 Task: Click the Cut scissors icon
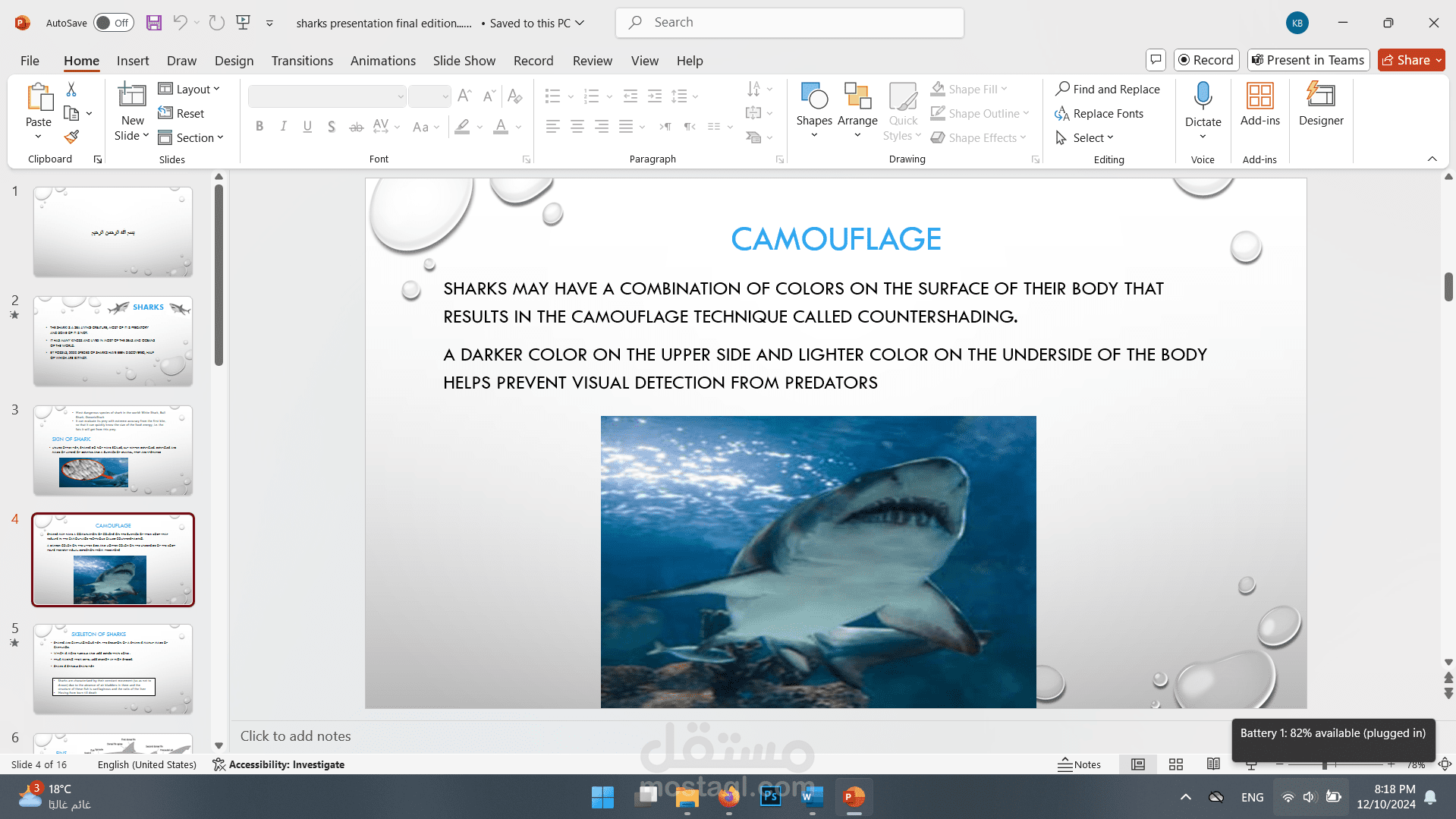coord(71,90)
